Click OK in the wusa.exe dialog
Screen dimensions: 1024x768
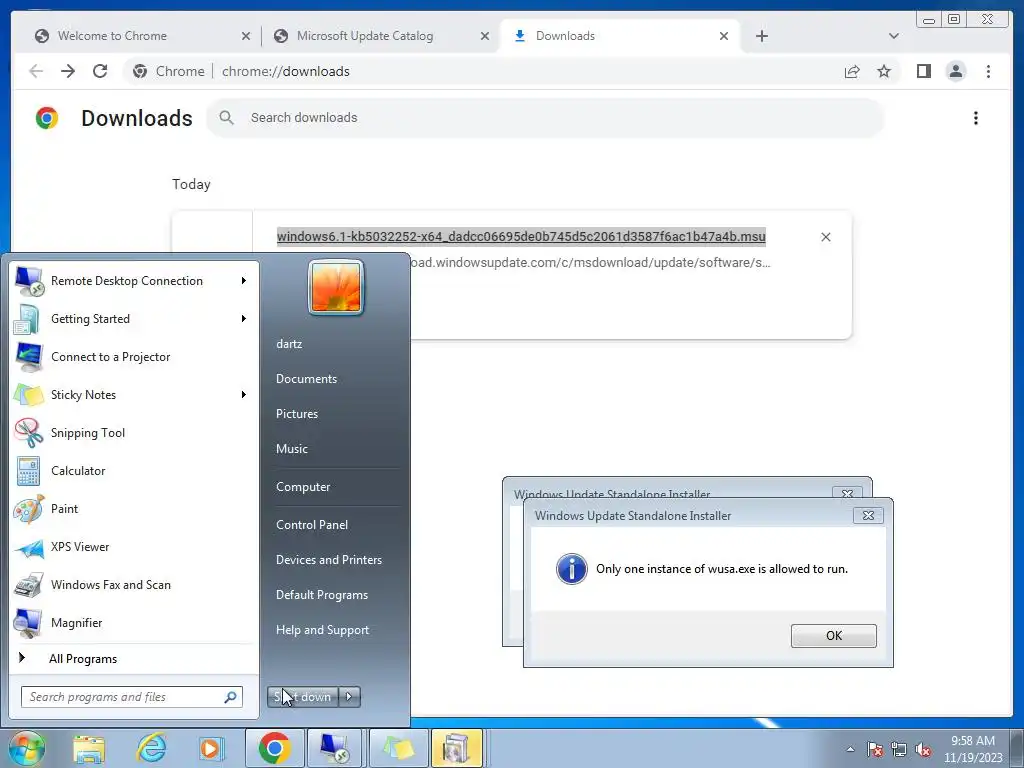(x=833, y=635)
